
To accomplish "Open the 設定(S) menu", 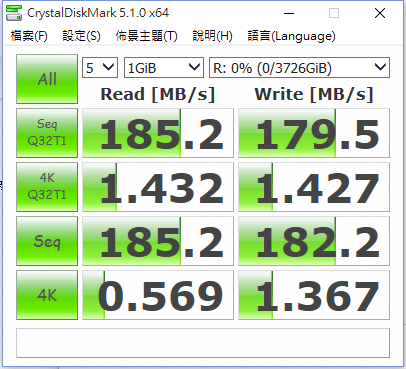I will point(82,36).
